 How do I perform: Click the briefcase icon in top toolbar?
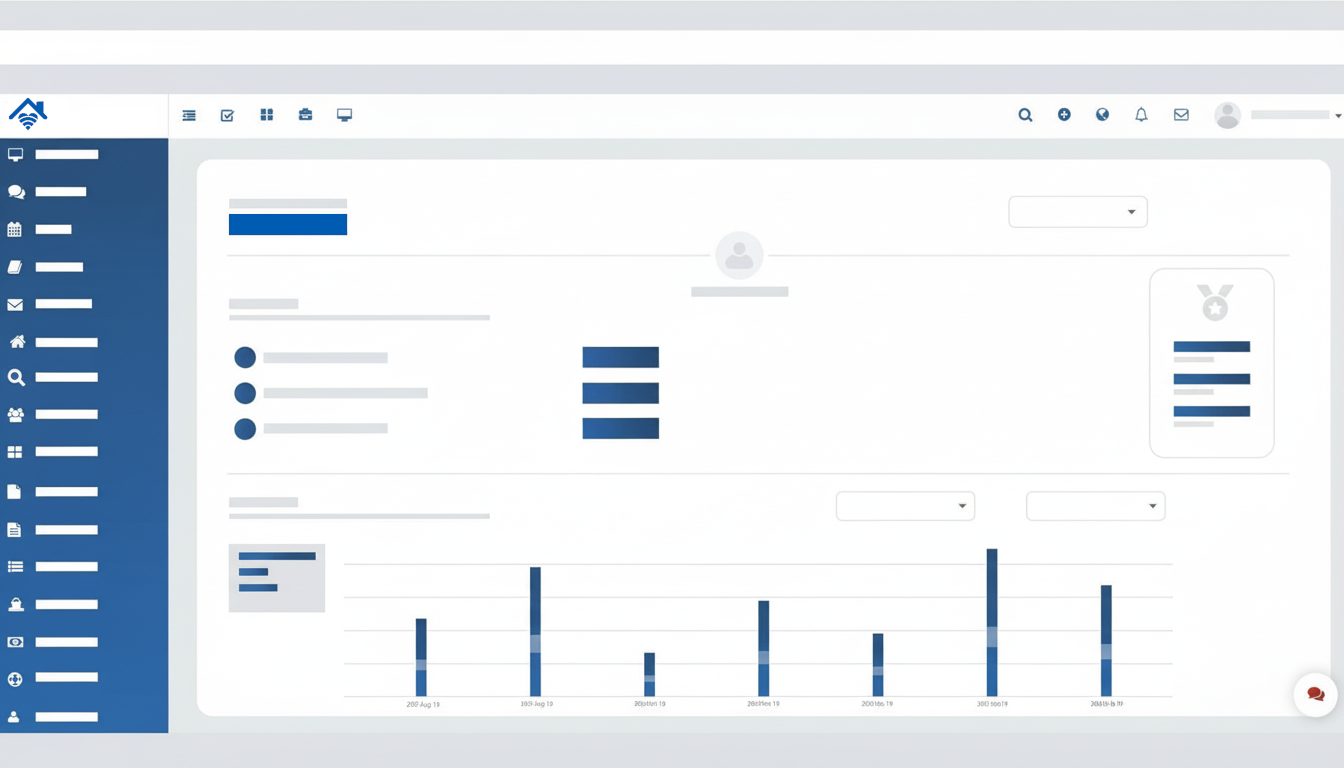point(305,115)
